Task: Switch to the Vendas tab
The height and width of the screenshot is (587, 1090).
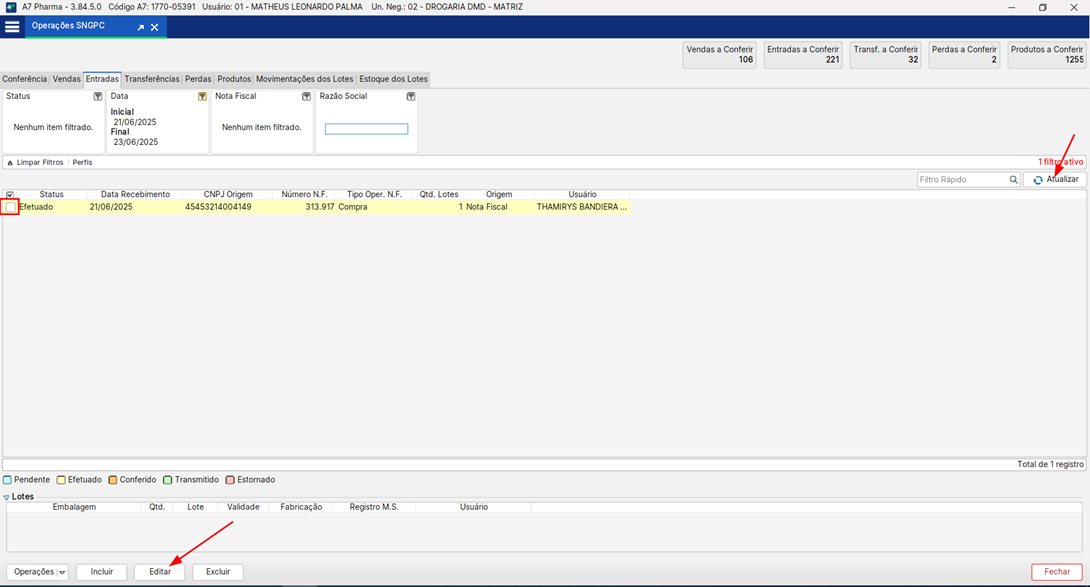Action: [66, 79]
